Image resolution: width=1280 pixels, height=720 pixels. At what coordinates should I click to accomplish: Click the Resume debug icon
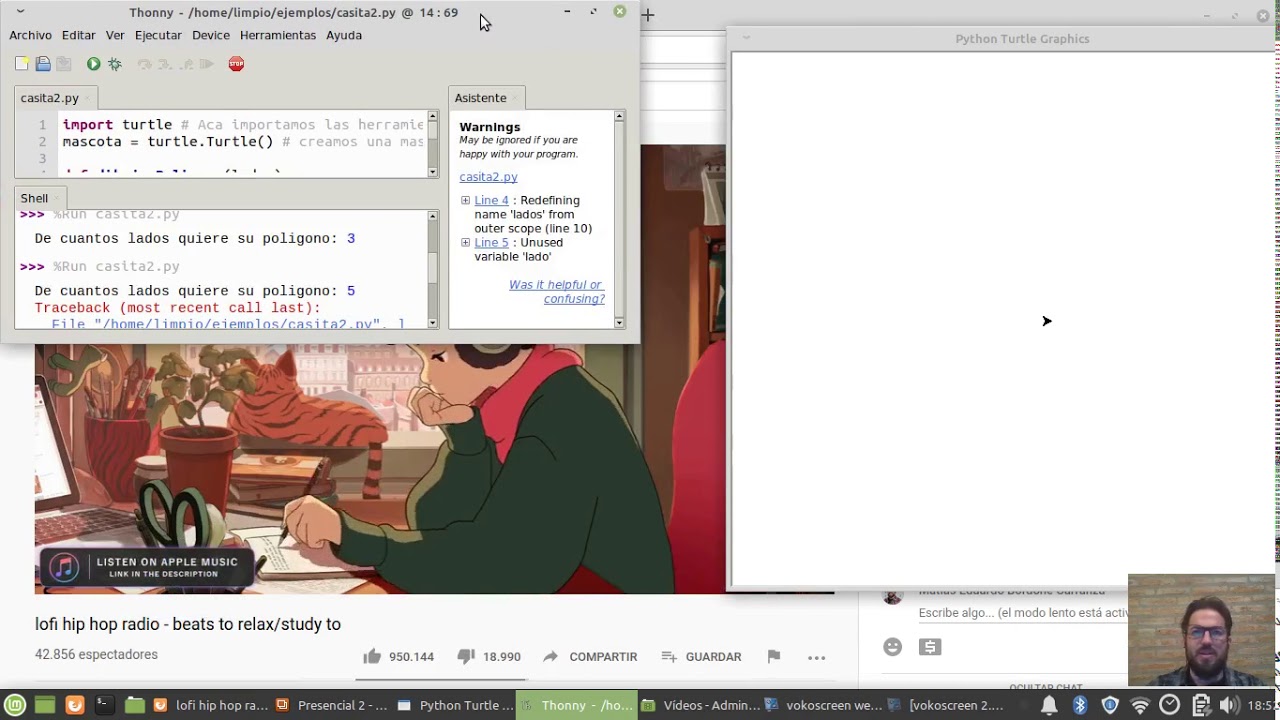[207, 64]
